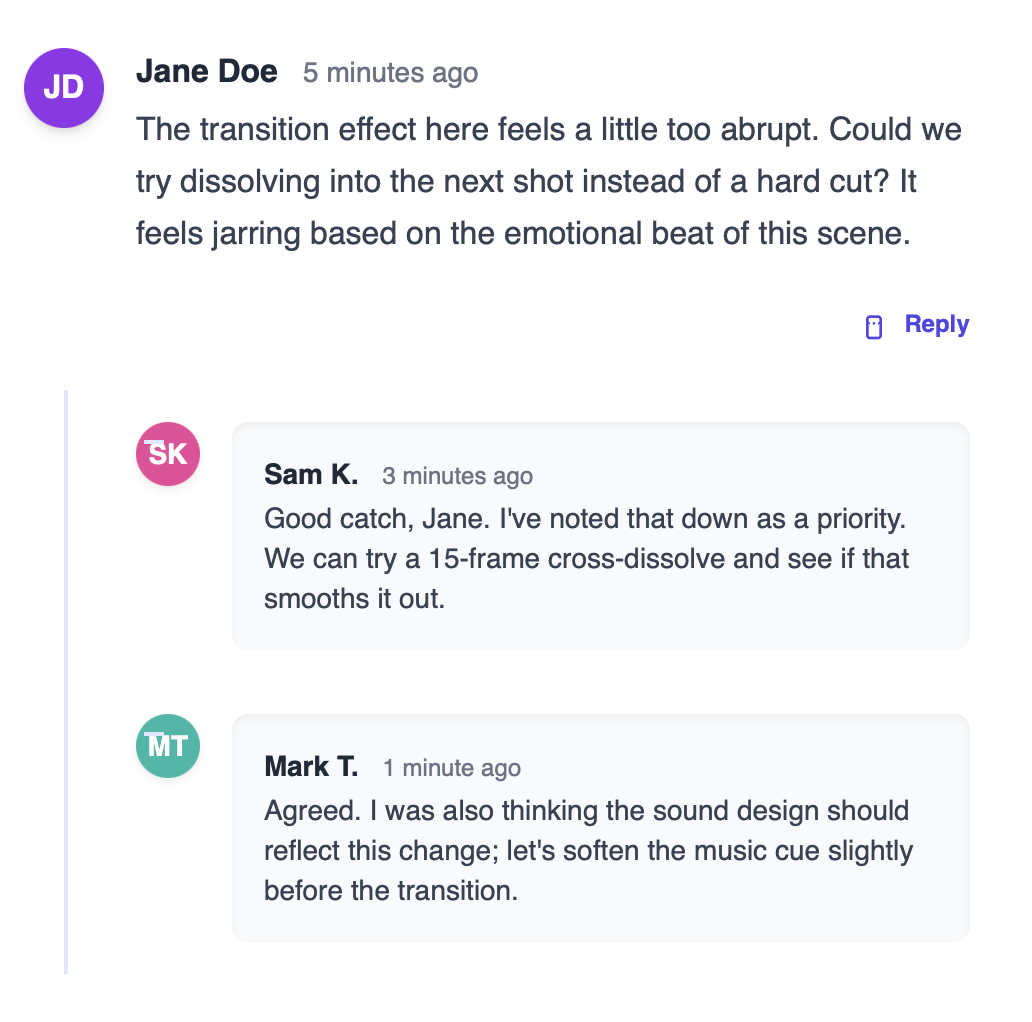Click the Sam K. author name

[311, 474]
